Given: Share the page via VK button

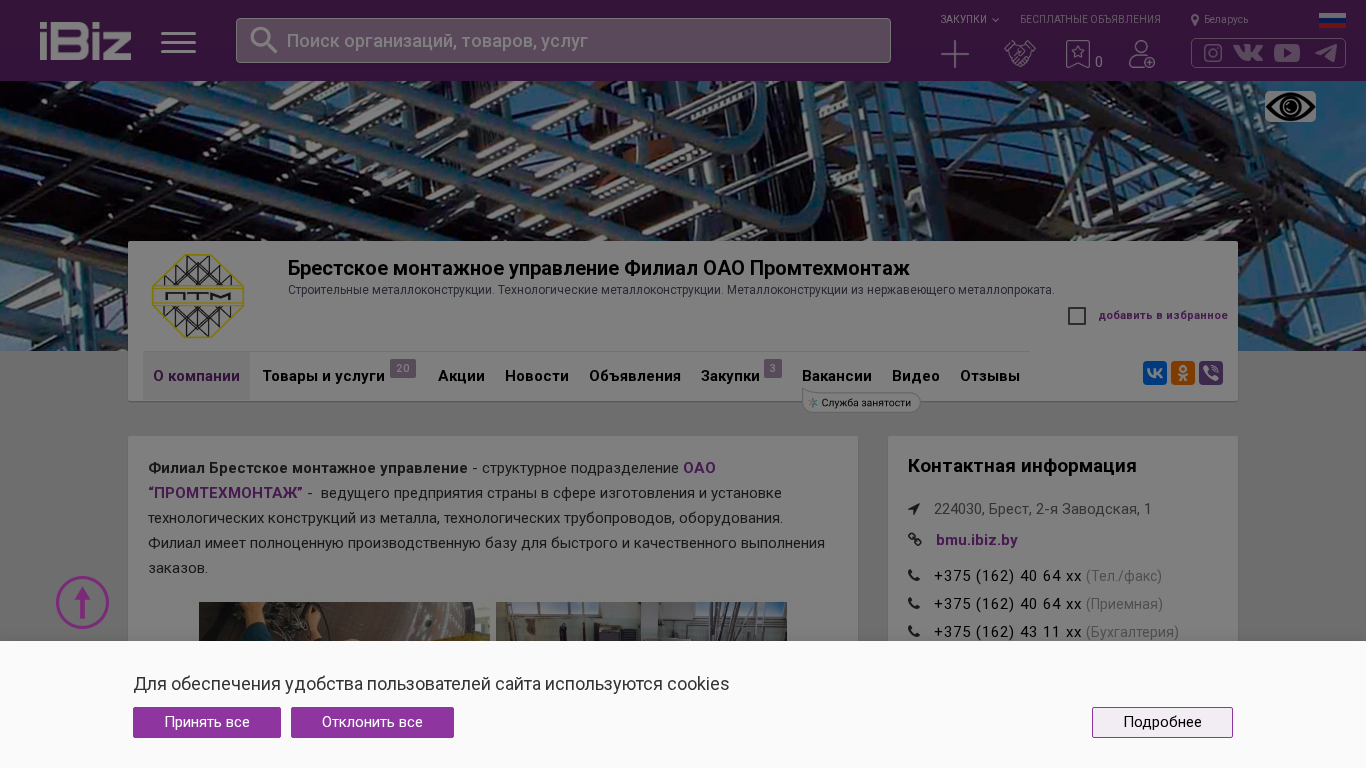Looking at the screenshot, I should click(x=1155, y=373).
